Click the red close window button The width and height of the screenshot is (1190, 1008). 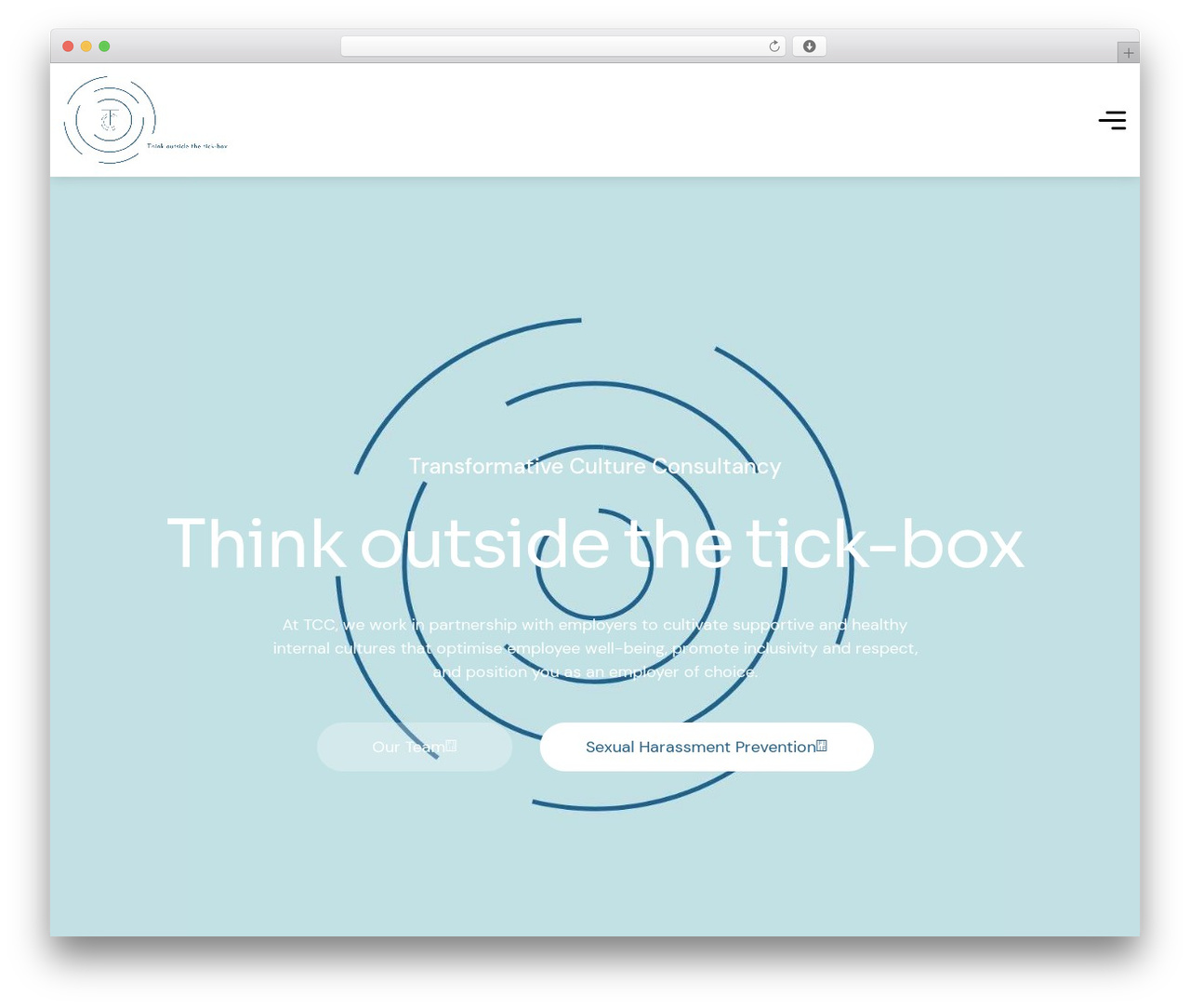pyautogui.click(x=68, y=46)
